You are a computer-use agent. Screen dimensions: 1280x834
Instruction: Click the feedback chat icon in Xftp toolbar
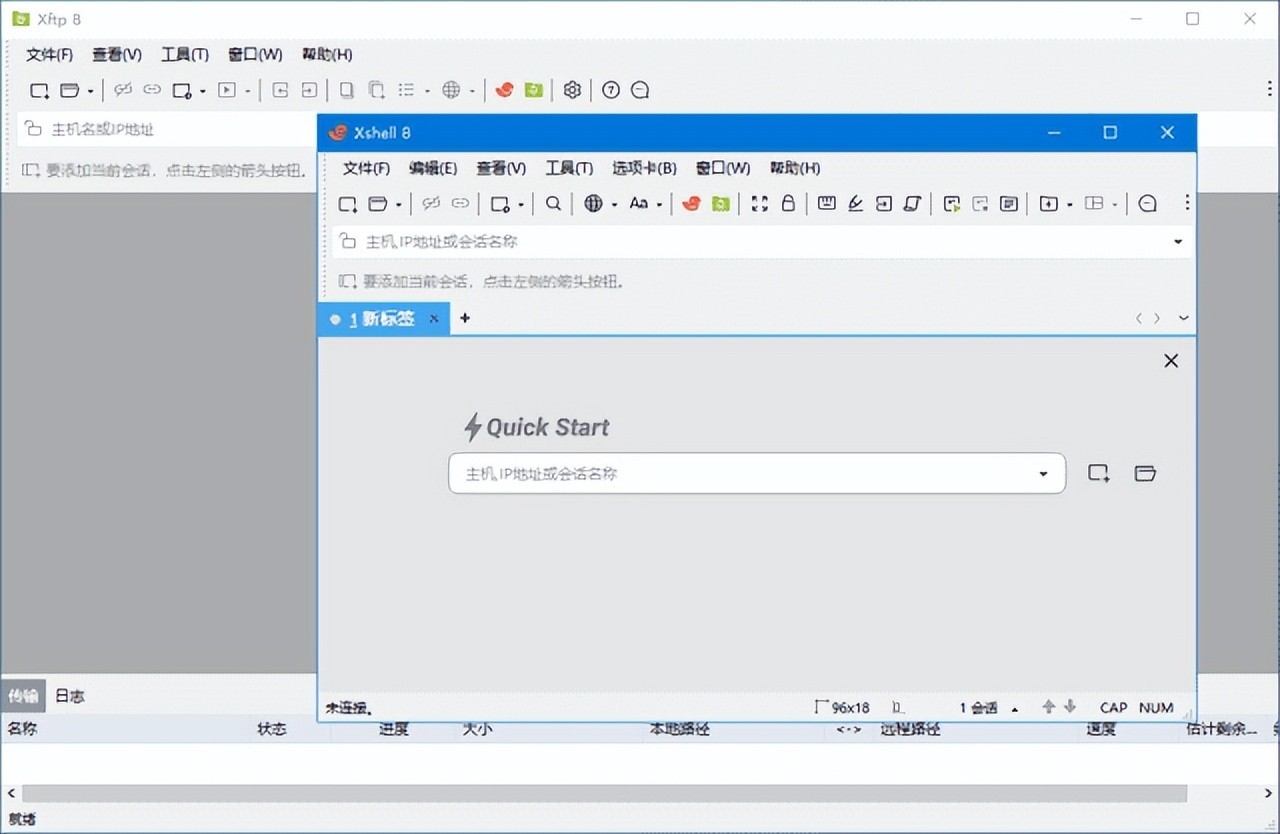640,90
